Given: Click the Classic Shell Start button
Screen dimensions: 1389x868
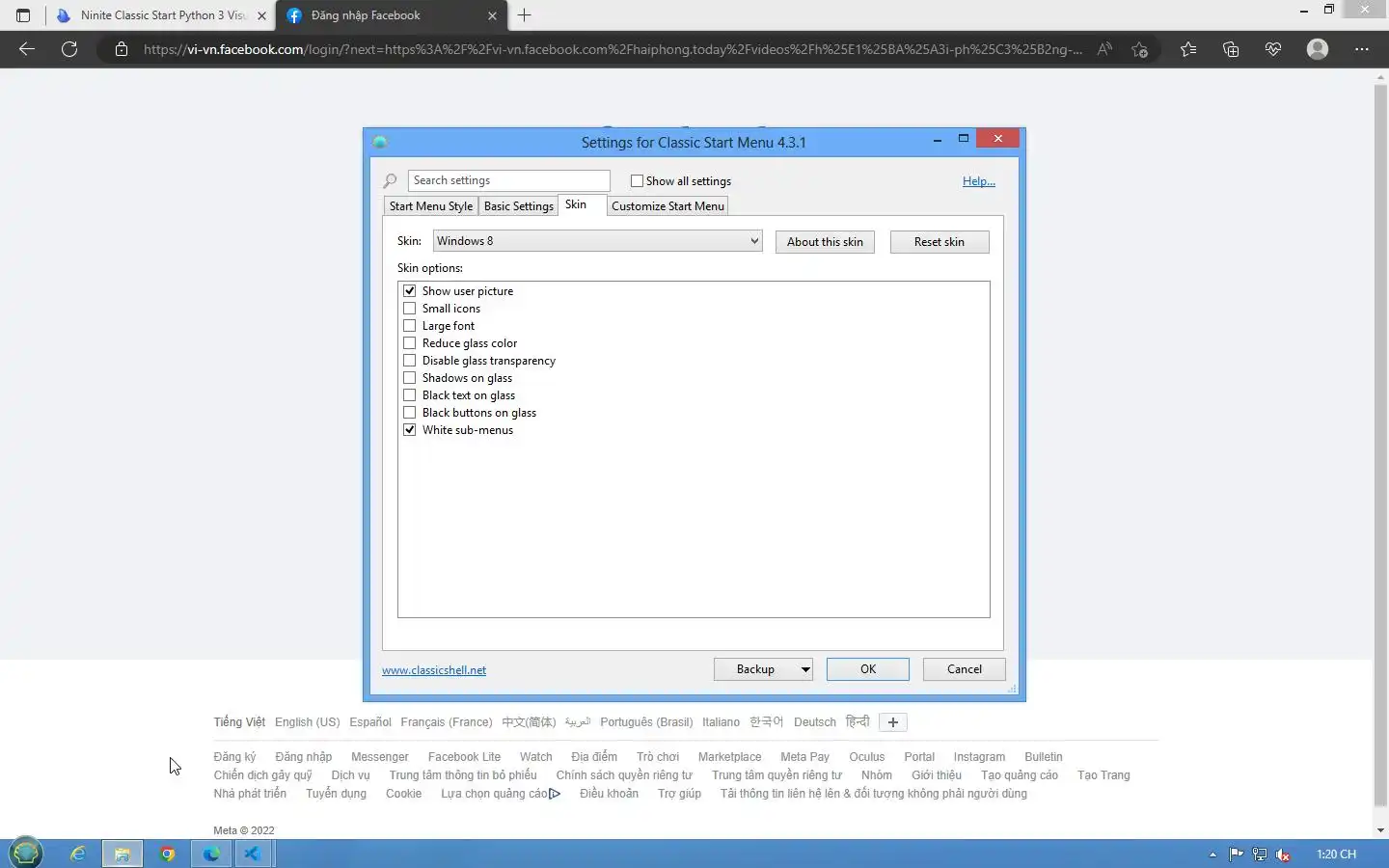Looking at the screenshot, I should (x=26, y=853).
